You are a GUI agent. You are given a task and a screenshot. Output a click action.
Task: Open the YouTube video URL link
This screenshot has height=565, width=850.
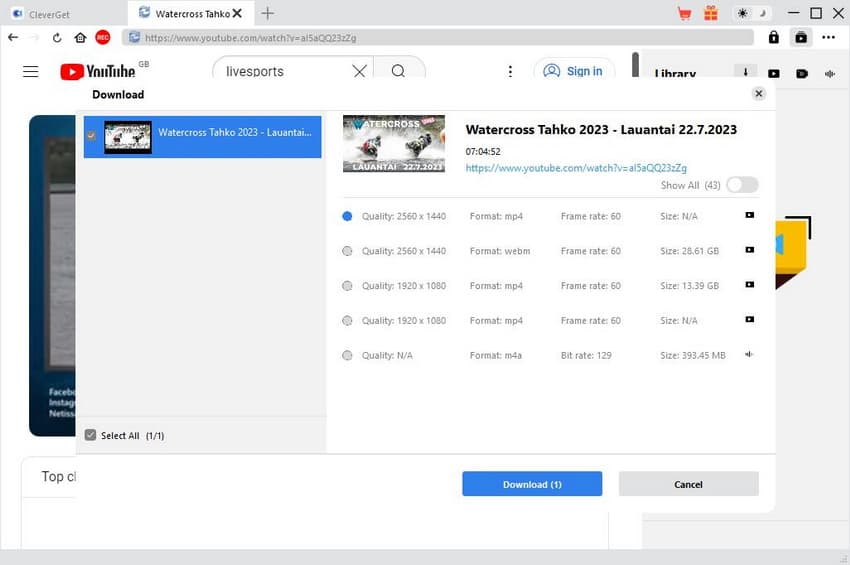click(576, 168)
